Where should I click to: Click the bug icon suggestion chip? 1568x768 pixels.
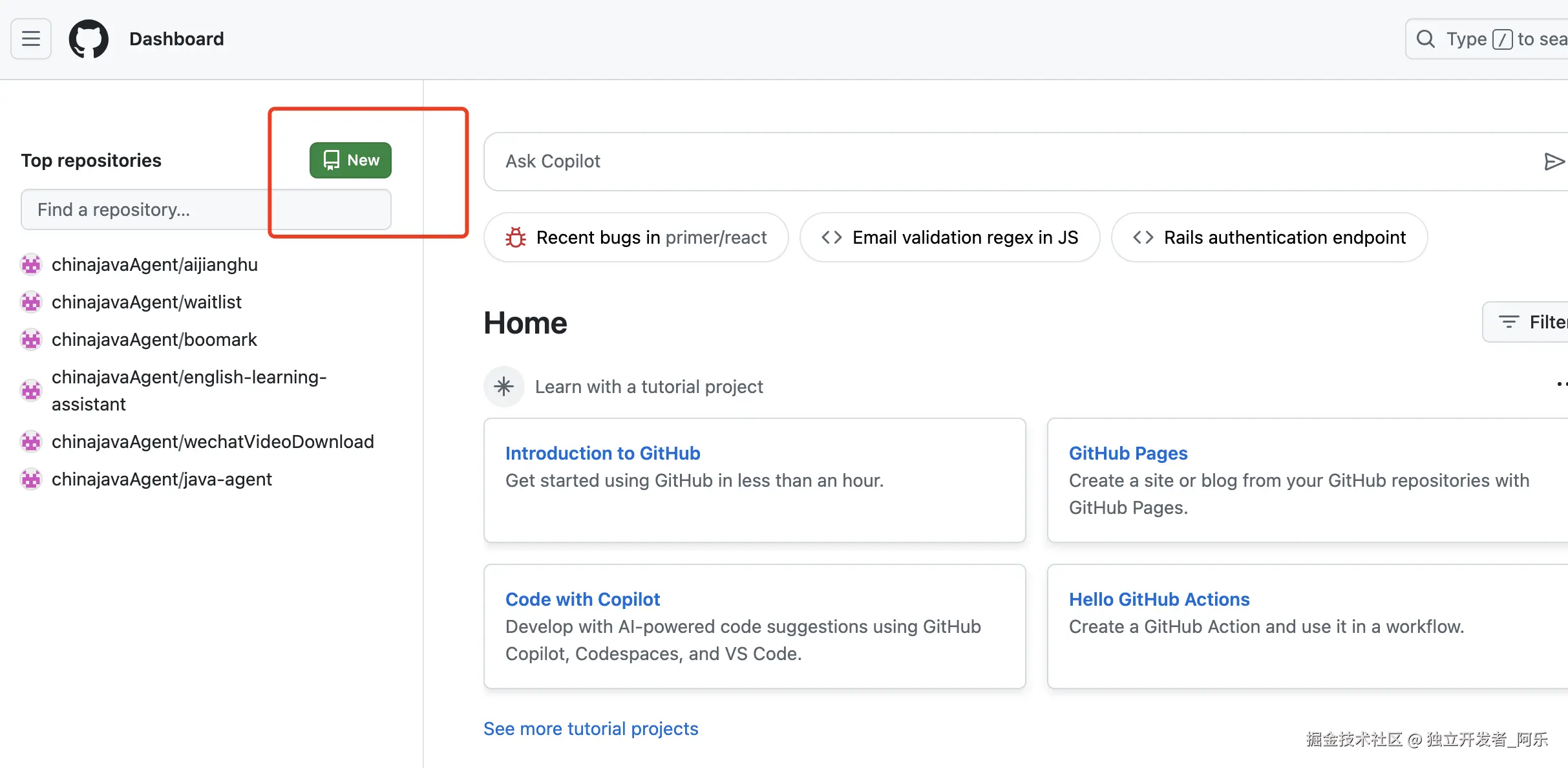coord(516,238)
